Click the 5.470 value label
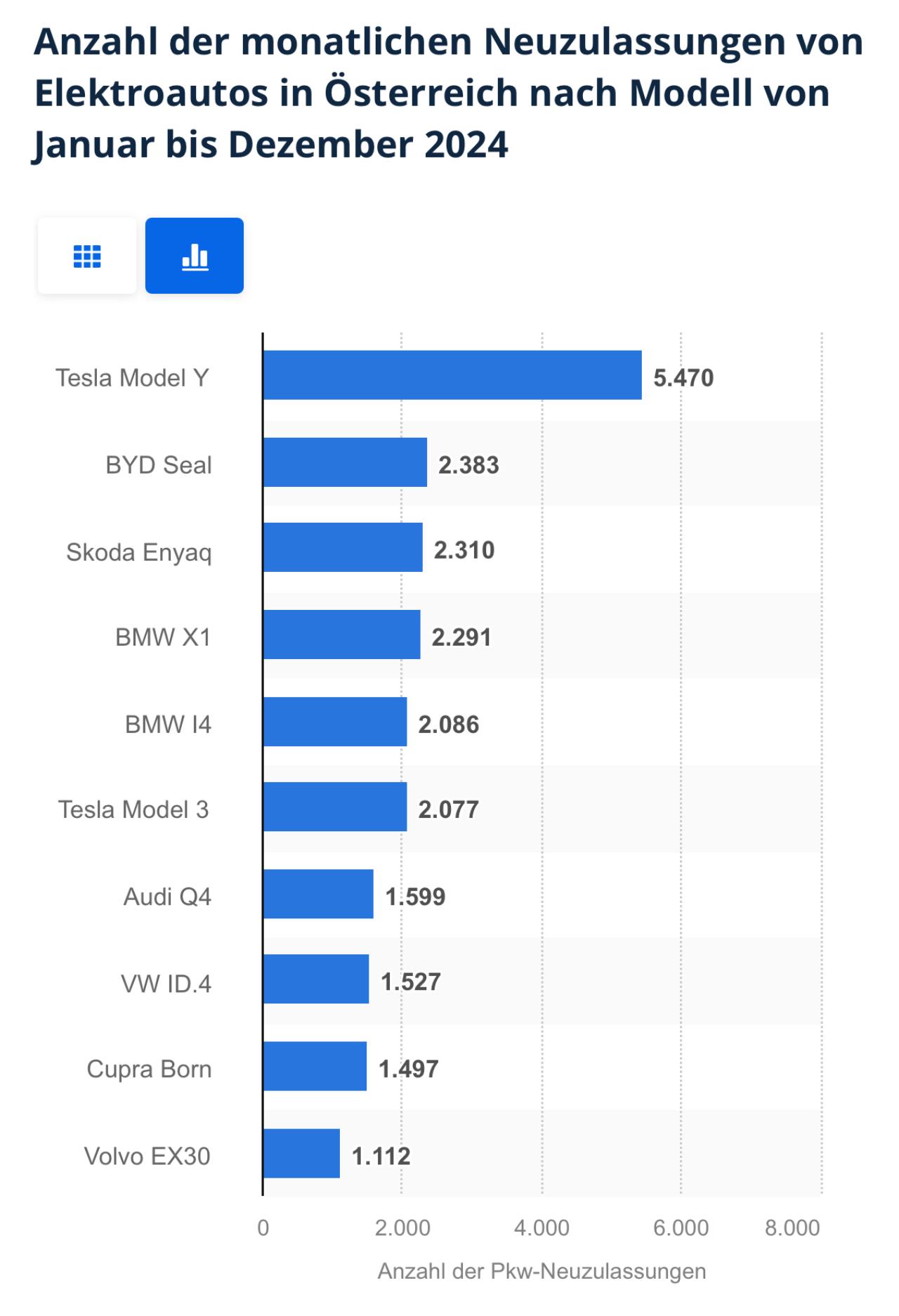This screenshot has height=1316, width=899. [683, 378]
